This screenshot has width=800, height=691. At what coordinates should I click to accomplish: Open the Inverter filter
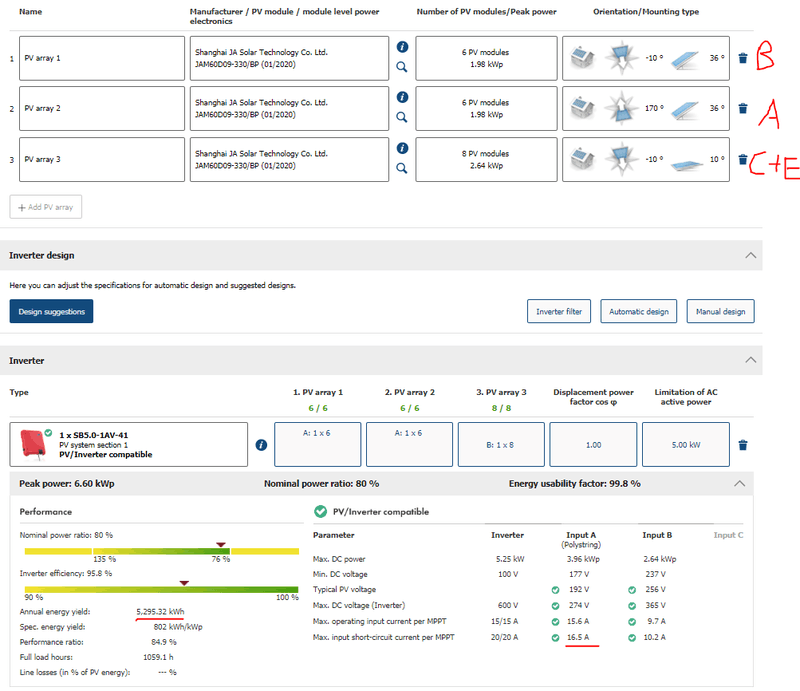(x=559, y=312)
